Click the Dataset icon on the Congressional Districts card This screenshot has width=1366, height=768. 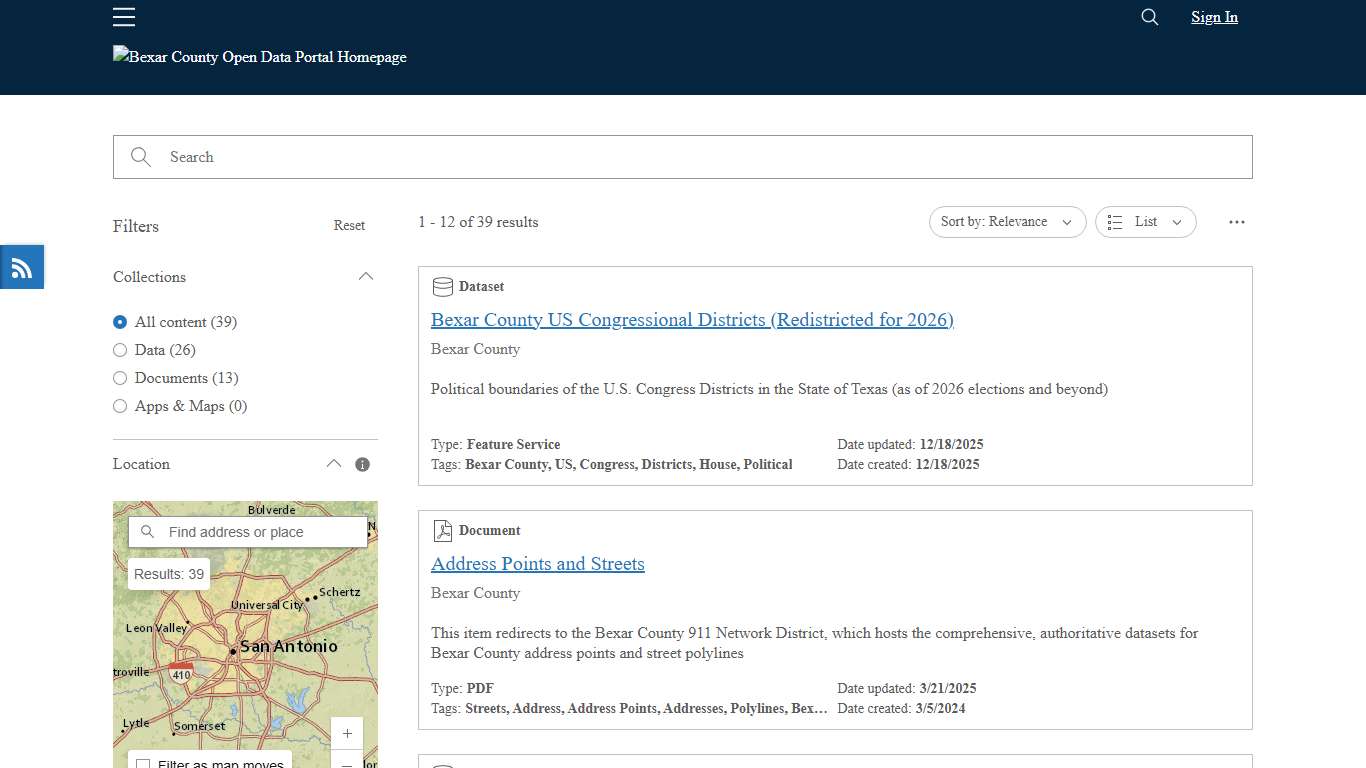[442, 286]
